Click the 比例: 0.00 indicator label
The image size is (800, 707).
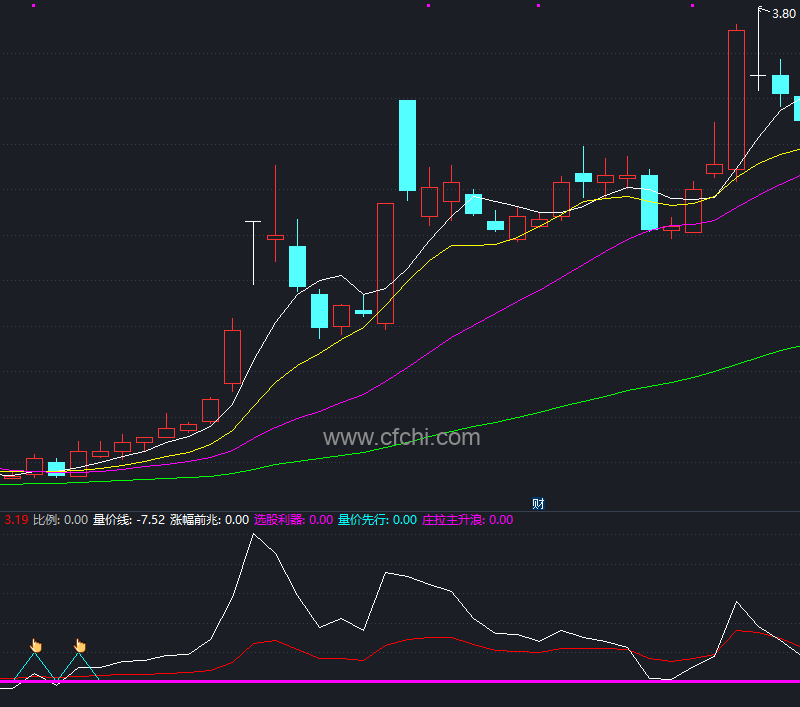point(60,520)
